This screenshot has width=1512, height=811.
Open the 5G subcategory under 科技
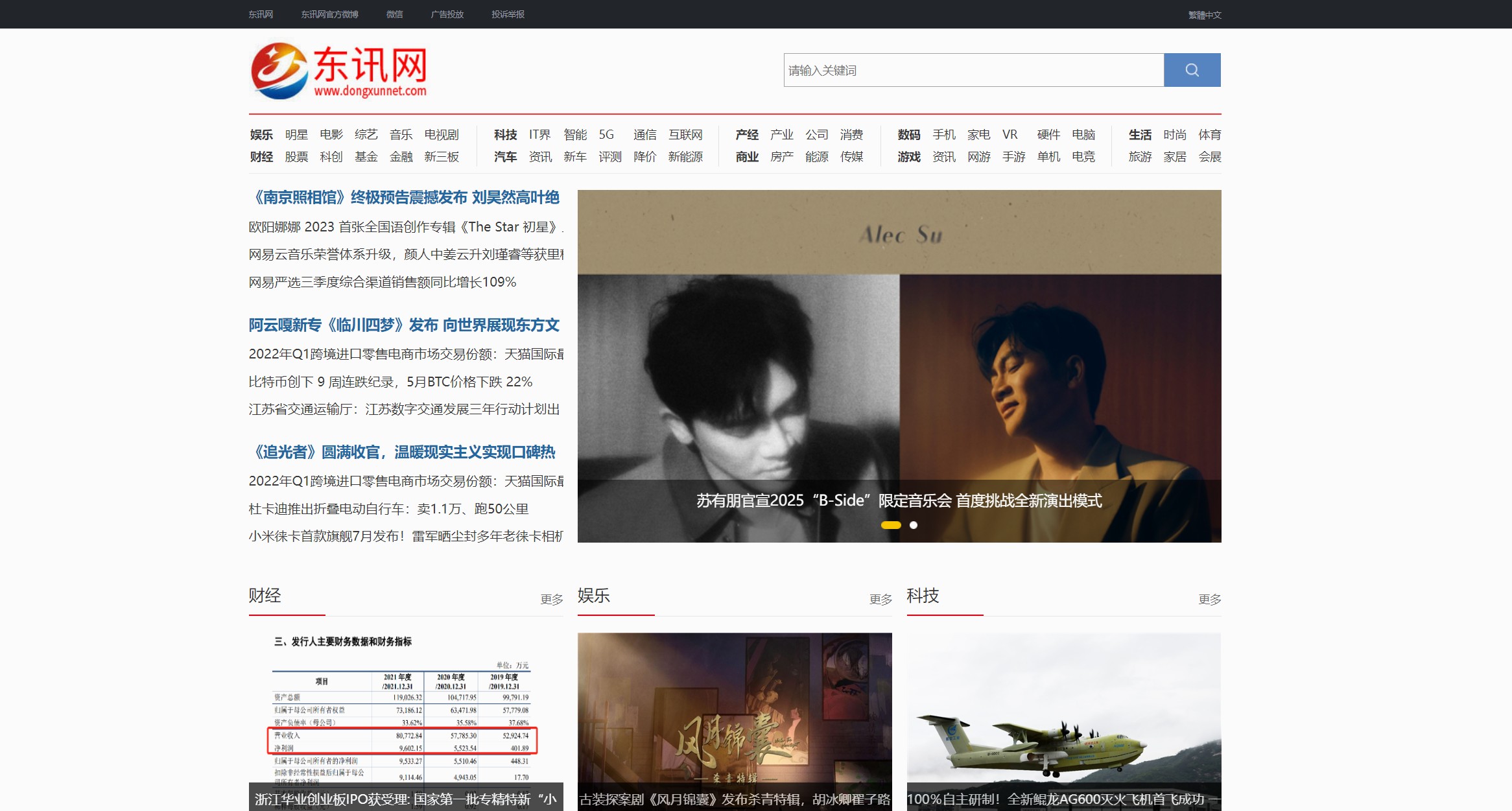click(x=608, y=134)
